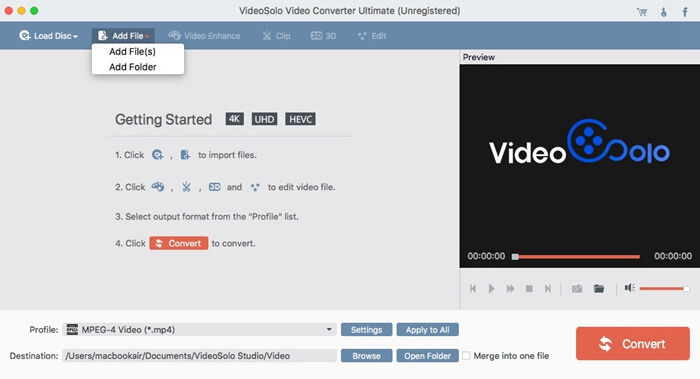The height and width of the screenshot is (379, 700).
Task: Expand the Load Disc dropdown
Action: [48, 36]
